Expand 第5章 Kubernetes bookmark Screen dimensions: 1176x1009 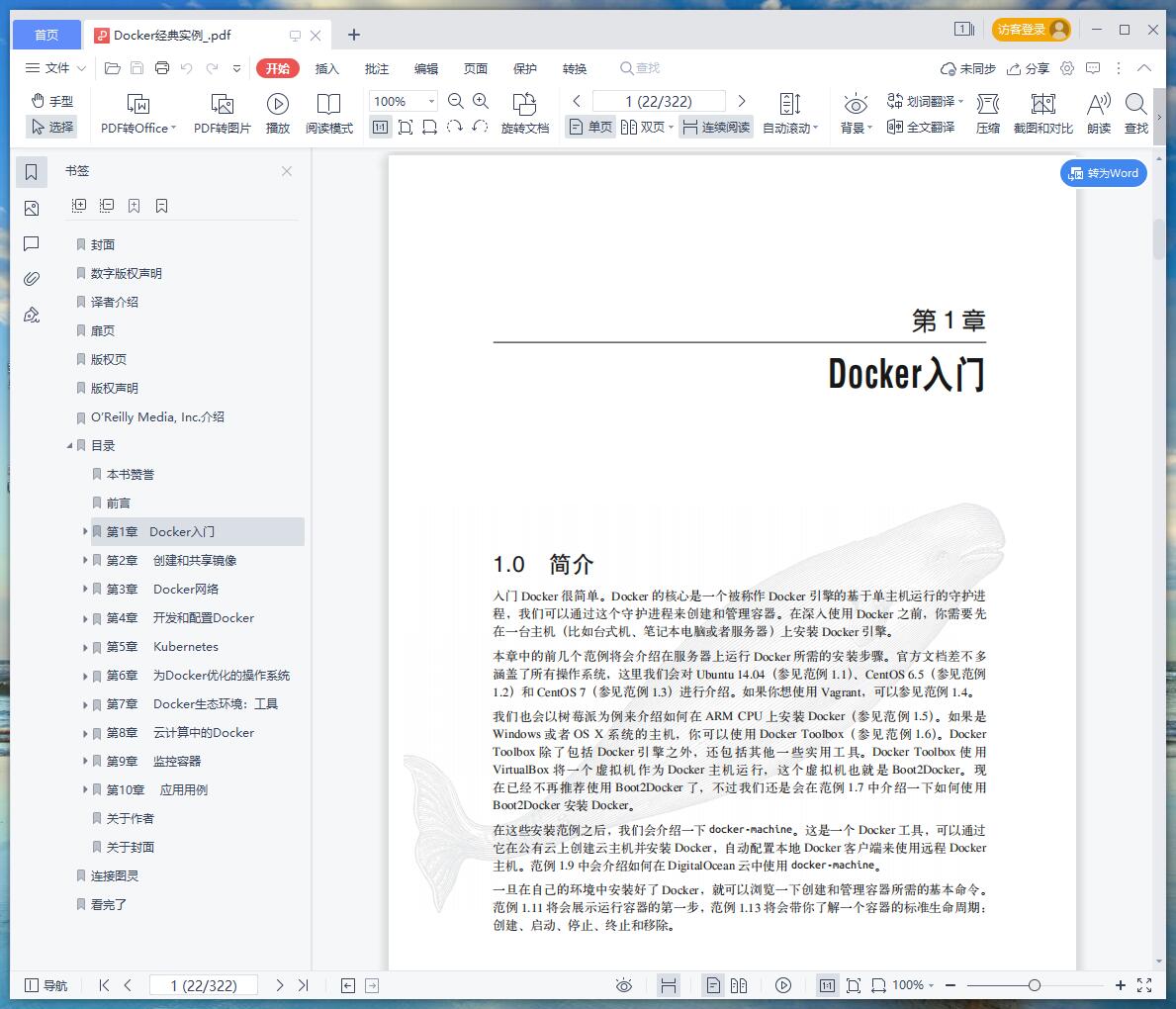85,646
